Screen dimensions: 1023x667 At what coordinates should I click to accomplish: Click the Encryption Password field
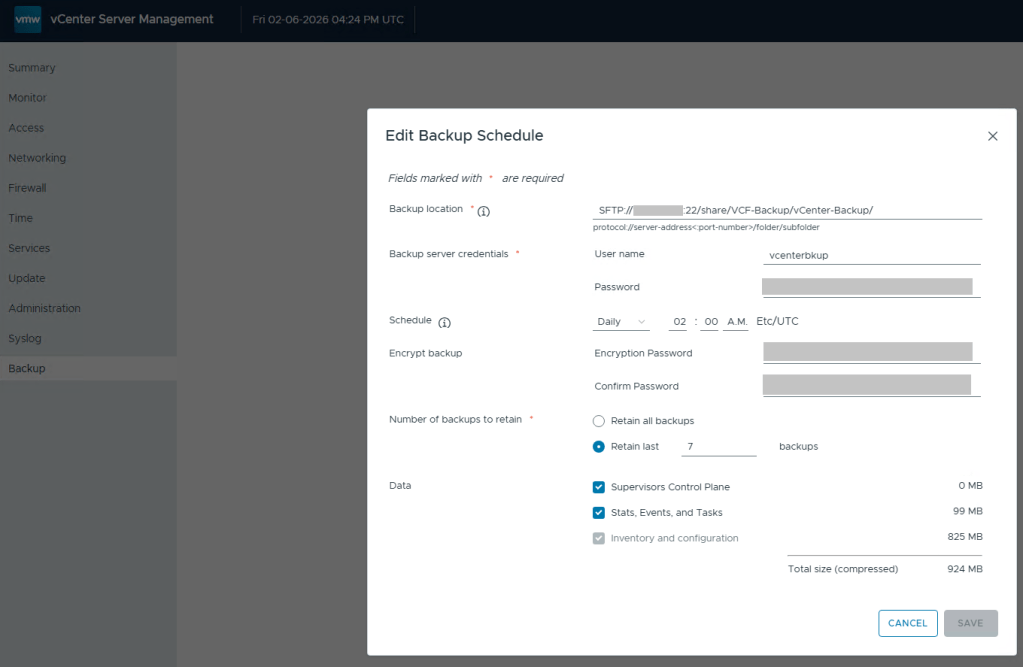[867, 352]
